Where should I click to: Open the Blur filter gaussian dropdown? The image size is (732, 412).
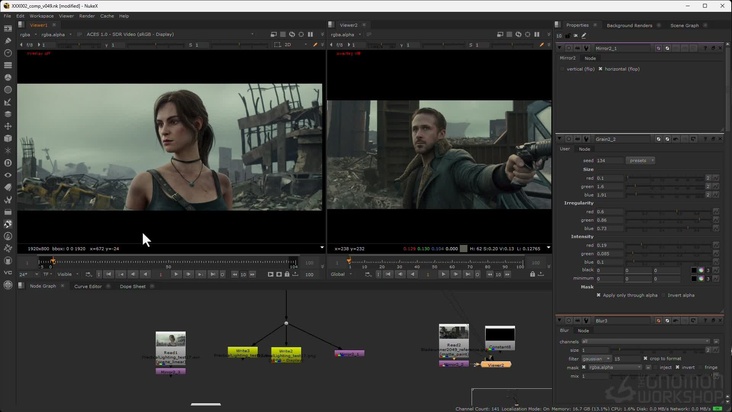pyautogui.click(x=595, y=358)
